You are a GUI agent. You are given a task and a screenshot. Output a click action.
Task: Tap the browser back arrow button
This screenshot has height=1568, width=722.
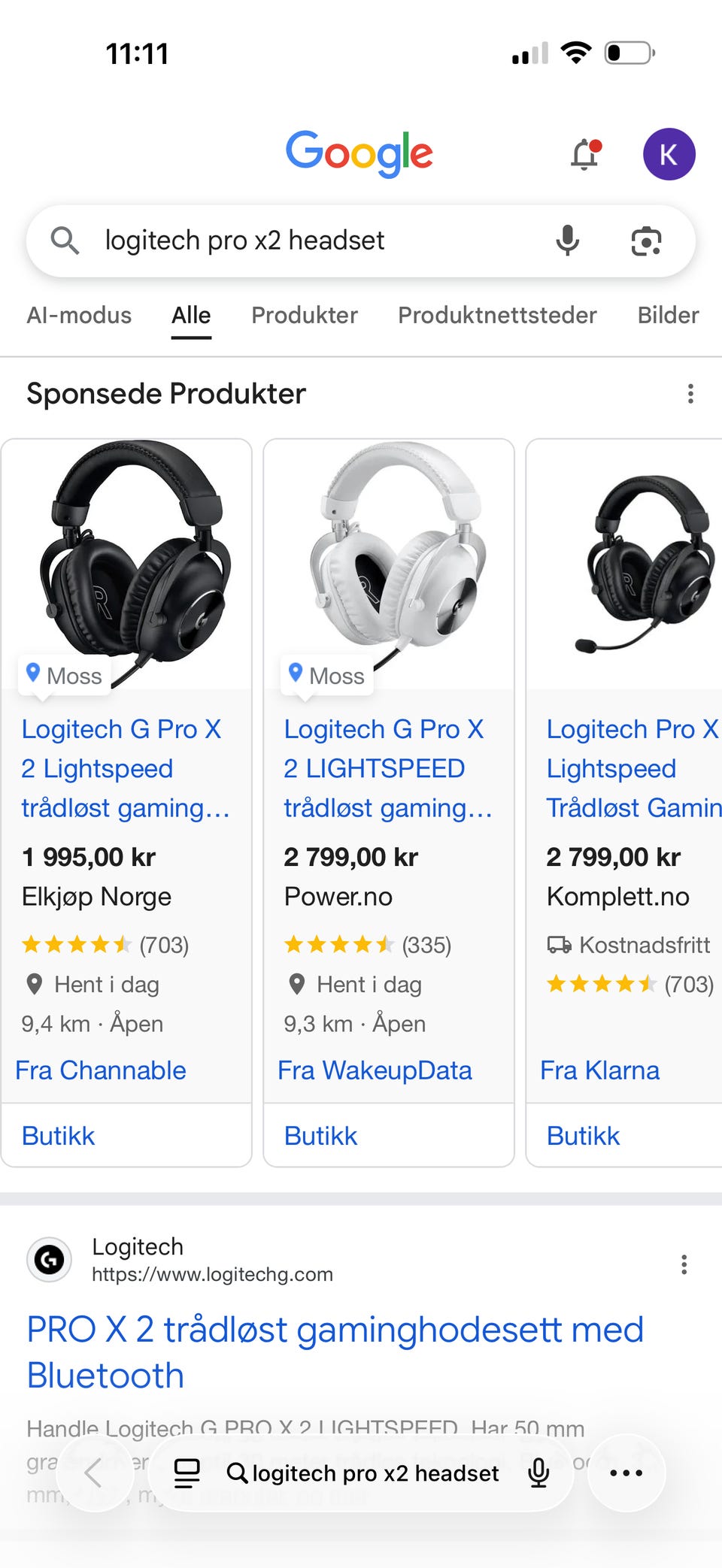click(x=93, y=1473)
